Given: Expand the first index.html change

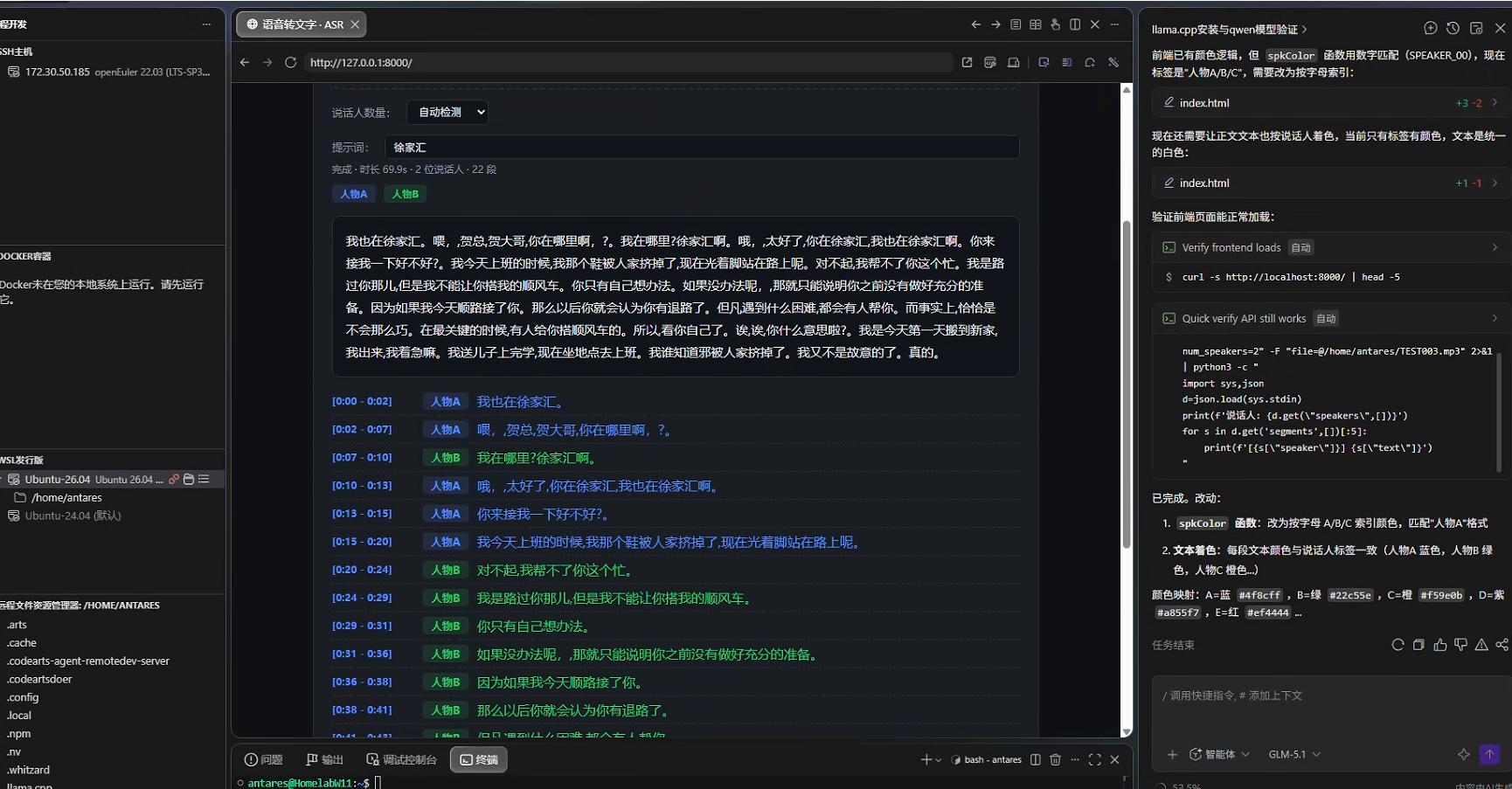Looking at the screenshot, I should click(1495, 103).
